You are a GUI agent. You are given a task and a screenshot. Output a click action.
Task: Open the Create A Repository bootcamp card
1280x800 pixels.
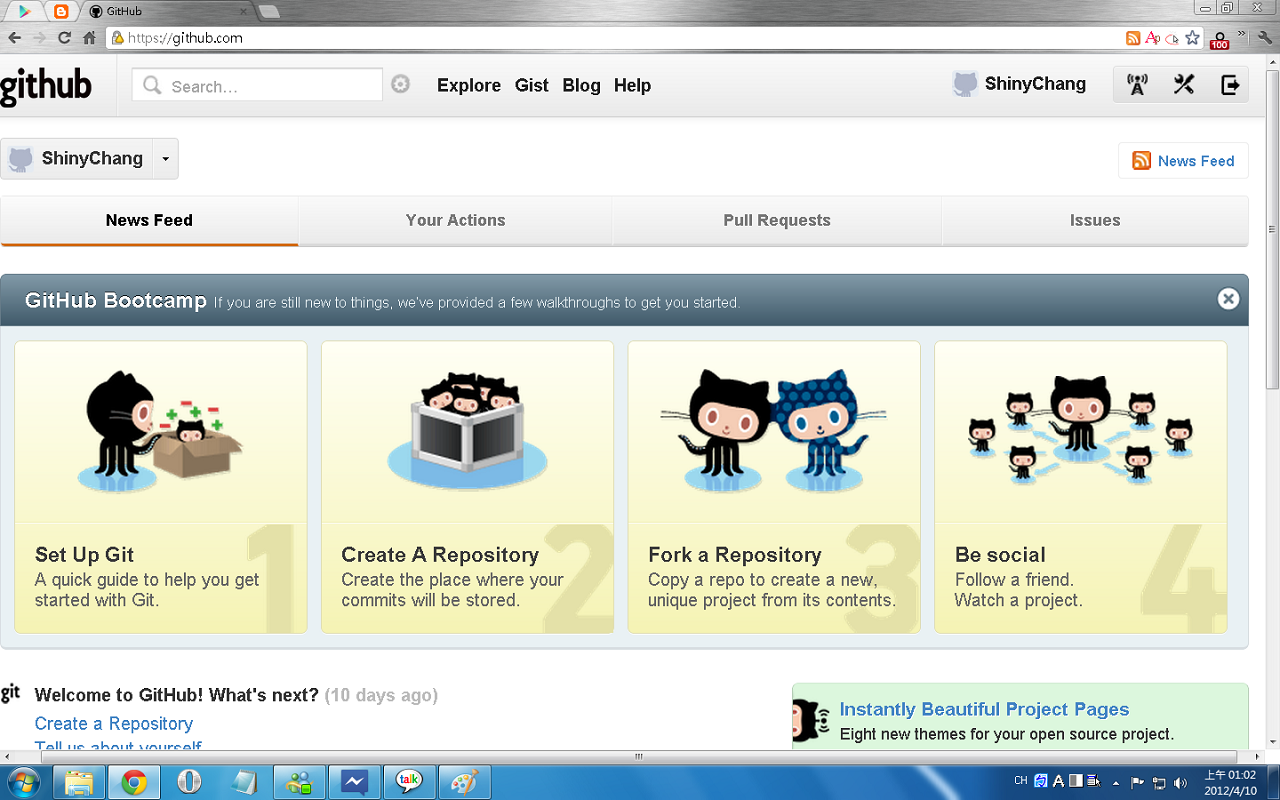click(467, 487)
